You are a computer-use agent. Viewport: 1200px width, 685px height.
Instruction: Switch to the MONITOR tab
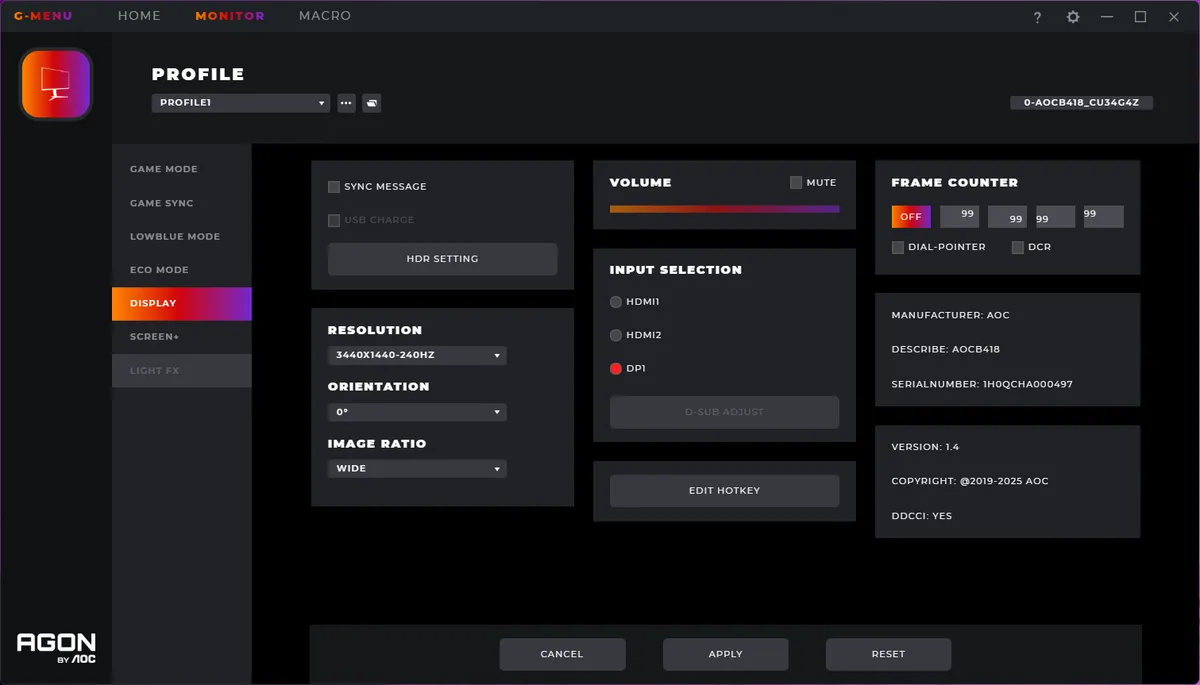(230, 17)
